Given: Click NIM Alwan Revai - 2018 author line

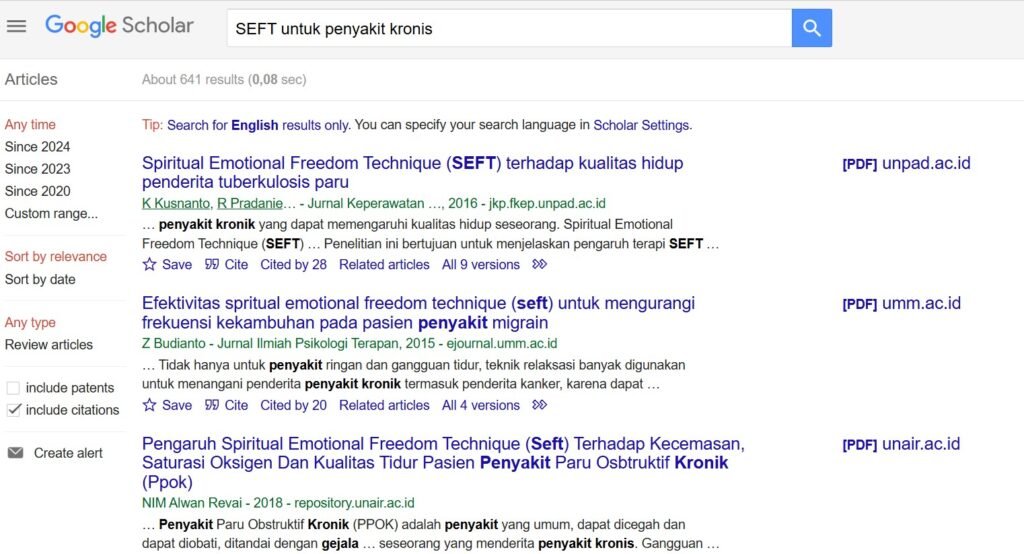Looking at the screenshot, I should (278, 503).
